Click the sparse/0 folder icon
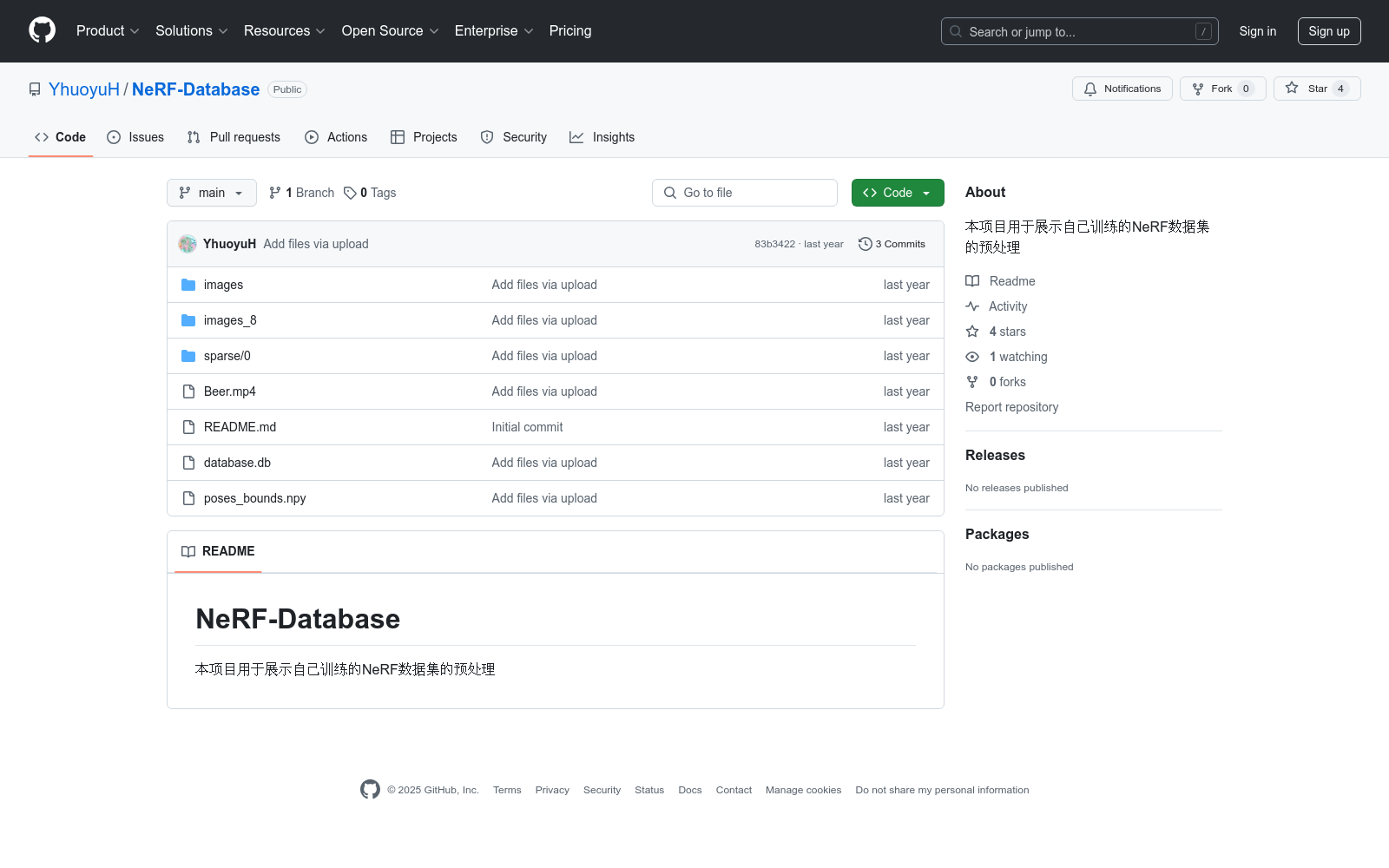This screenshot has height=868, width=1389. coord(188,356)
